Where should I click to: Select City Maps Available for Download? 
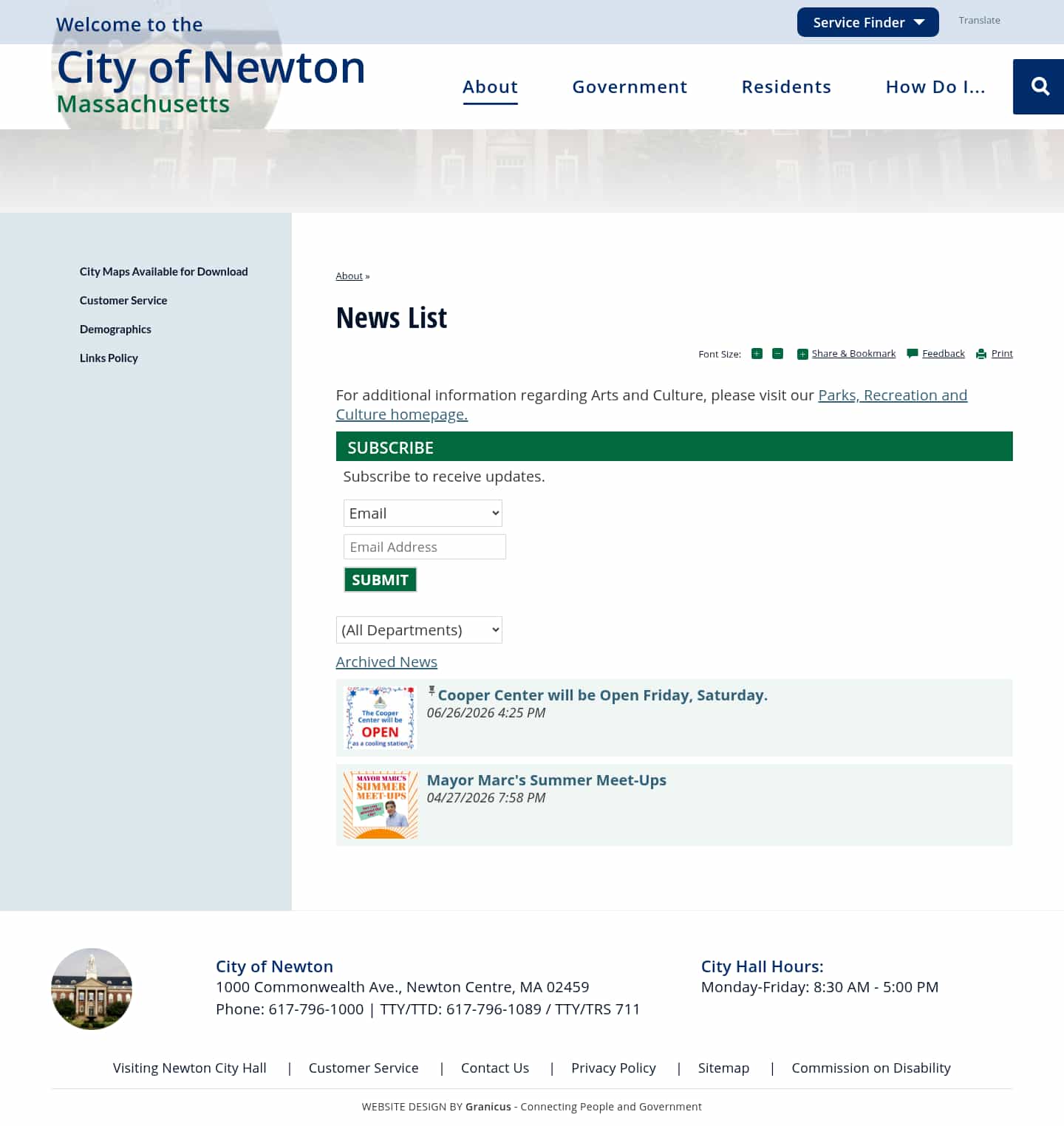tap(164, 272)
